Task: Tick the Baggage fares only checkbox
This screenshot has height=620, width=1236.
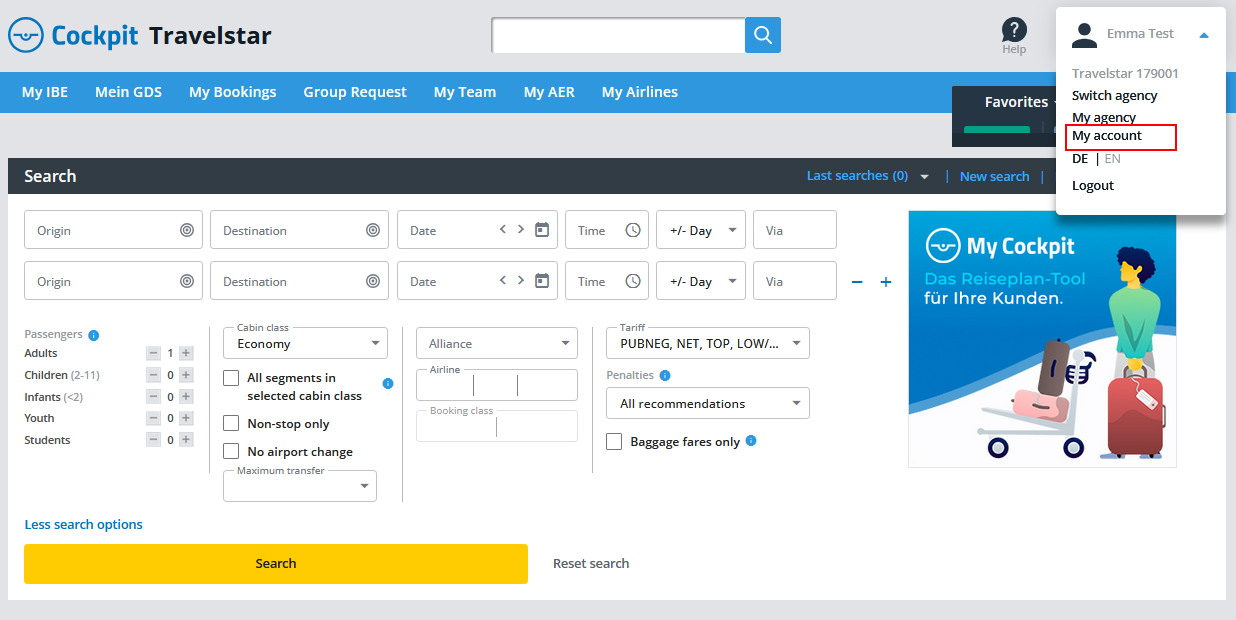Action: (x=614, y=441)
